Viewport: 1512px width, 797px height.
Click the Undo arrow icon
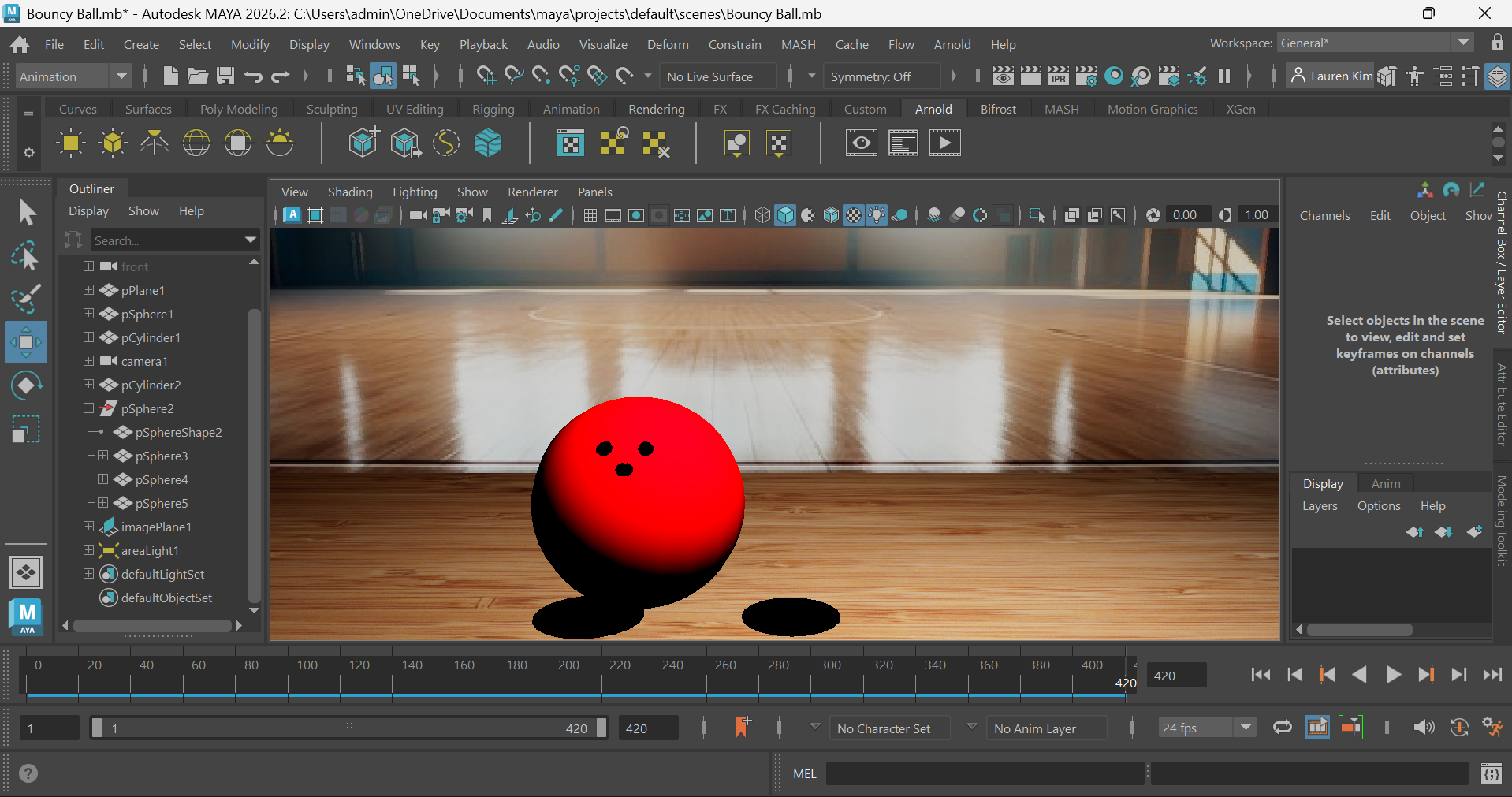point(253,76)
